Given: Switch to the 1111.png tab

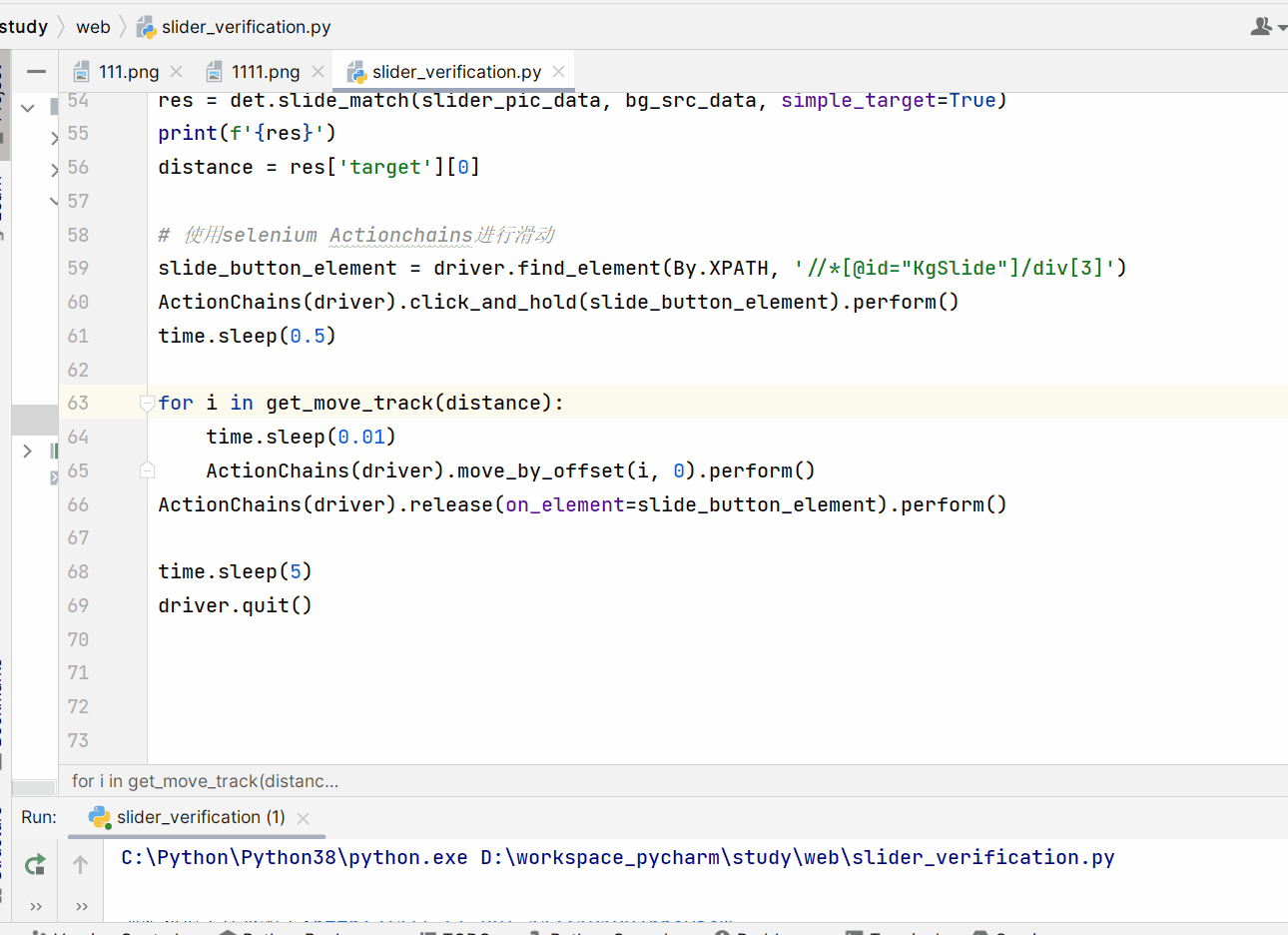Looking at the screenshot, I should pos(266,72).
